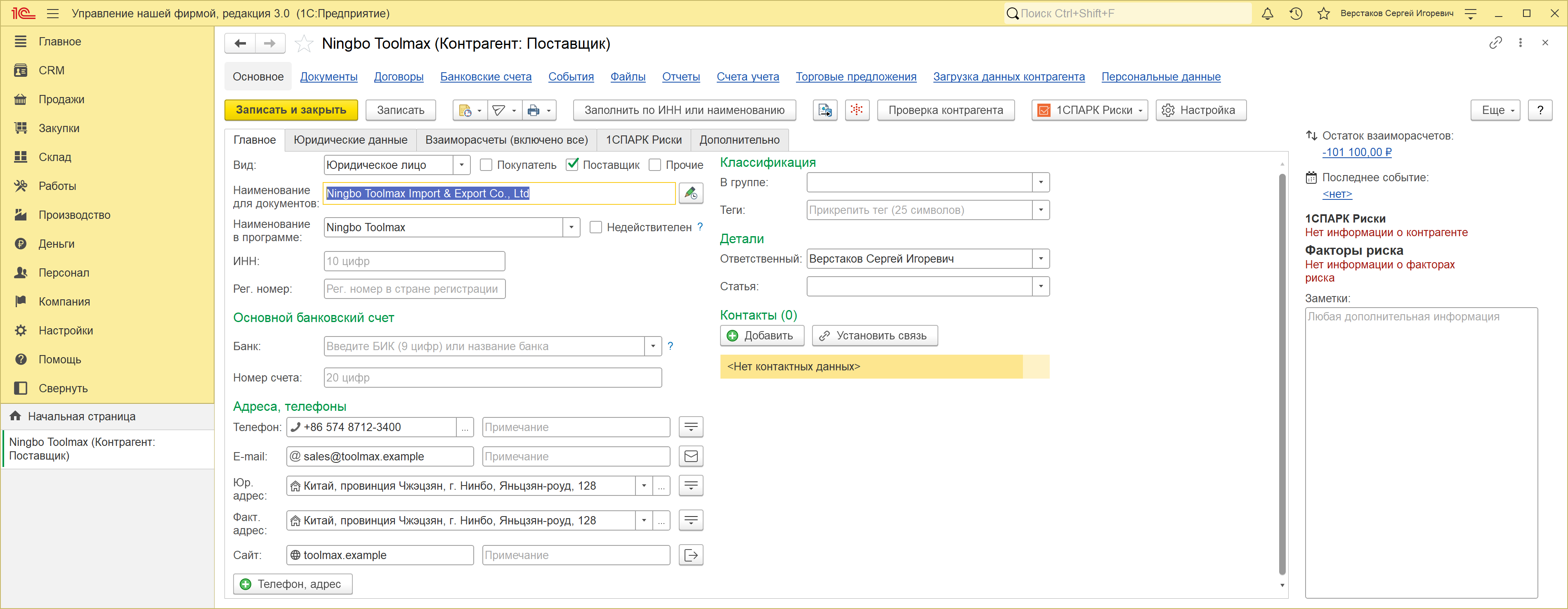Open the Еще menu

pyautogui.click(x=1495, y=110)
